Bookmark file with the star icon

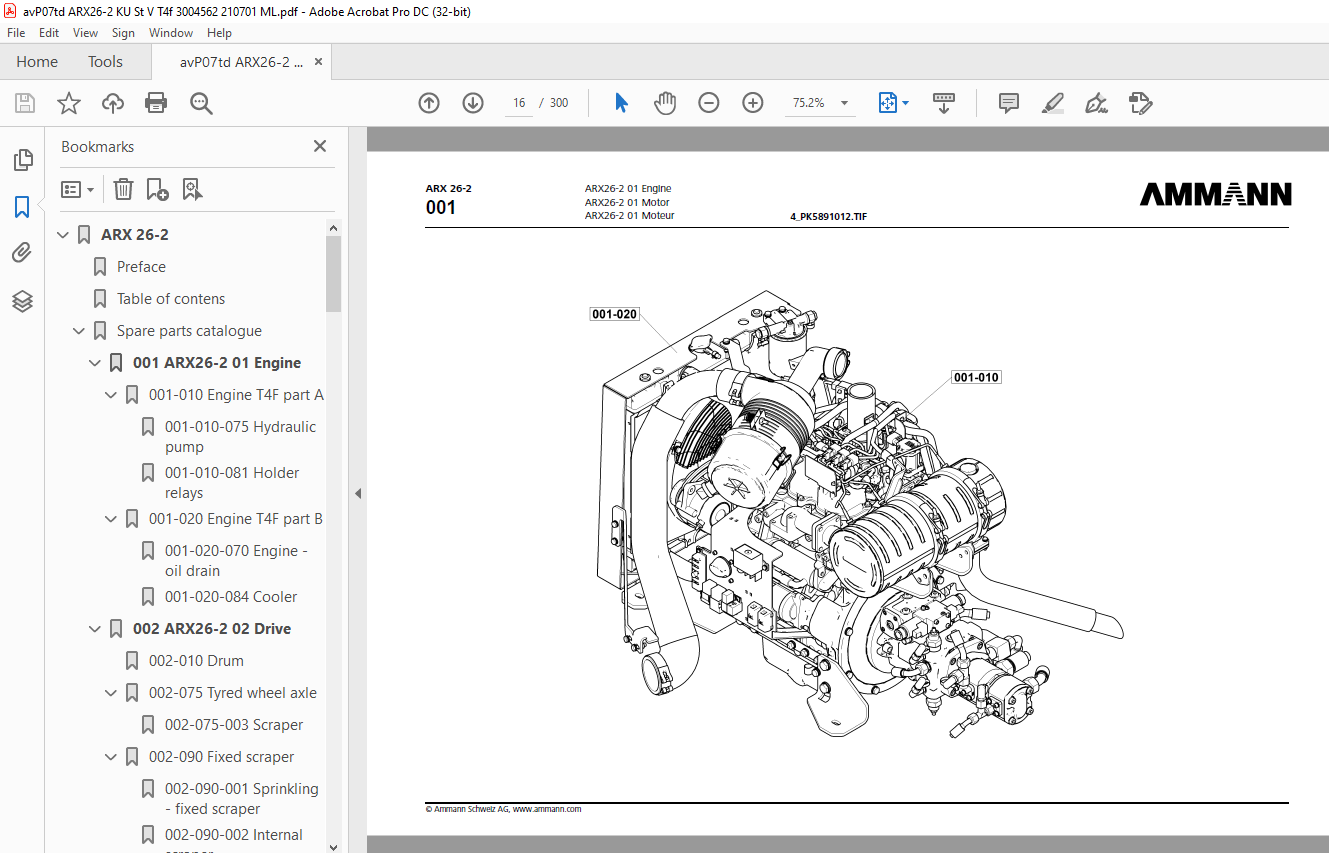[x=69, y=103]
